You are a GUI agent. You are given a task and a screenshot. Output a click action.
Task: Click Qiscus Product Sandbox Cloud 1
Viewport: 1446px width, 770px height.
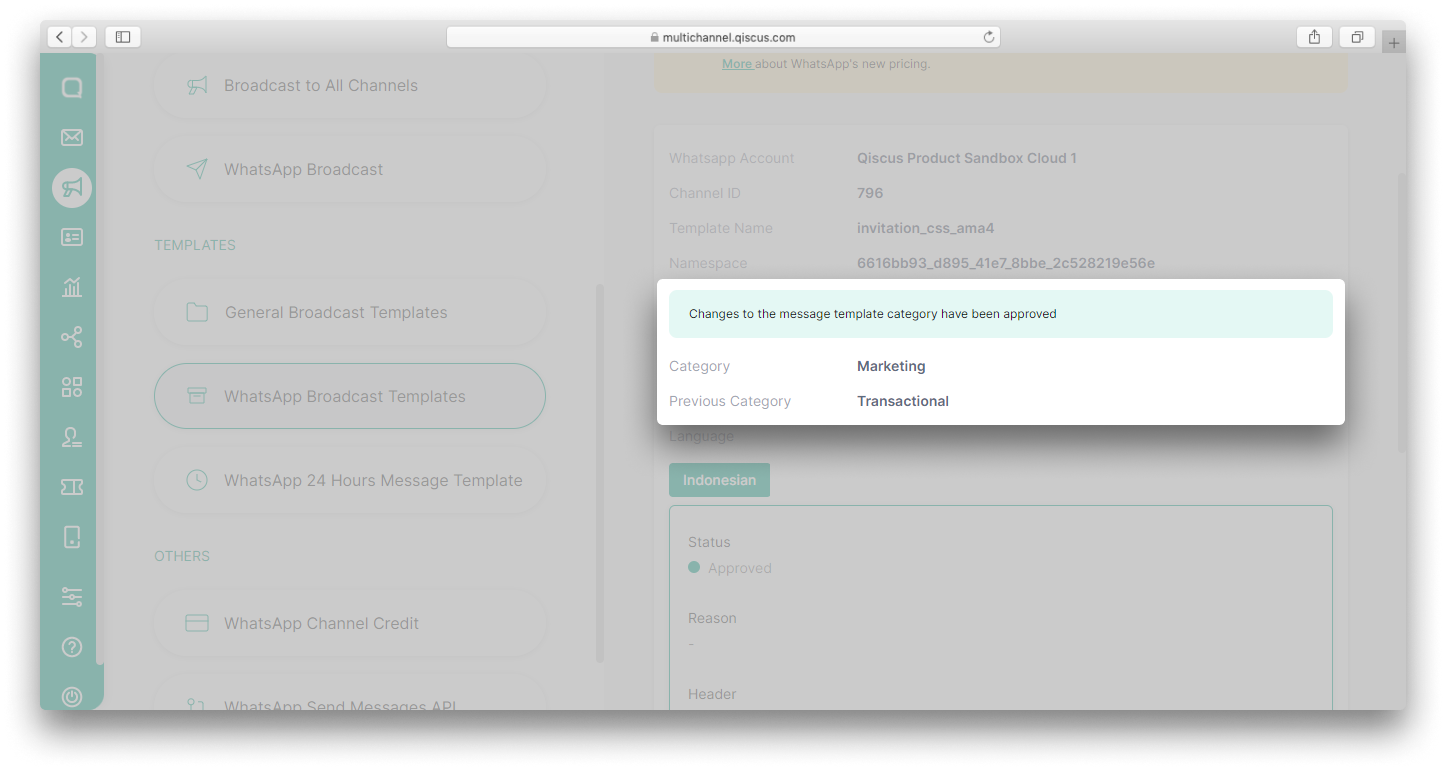pyautogui.click(x=967, y=159)
